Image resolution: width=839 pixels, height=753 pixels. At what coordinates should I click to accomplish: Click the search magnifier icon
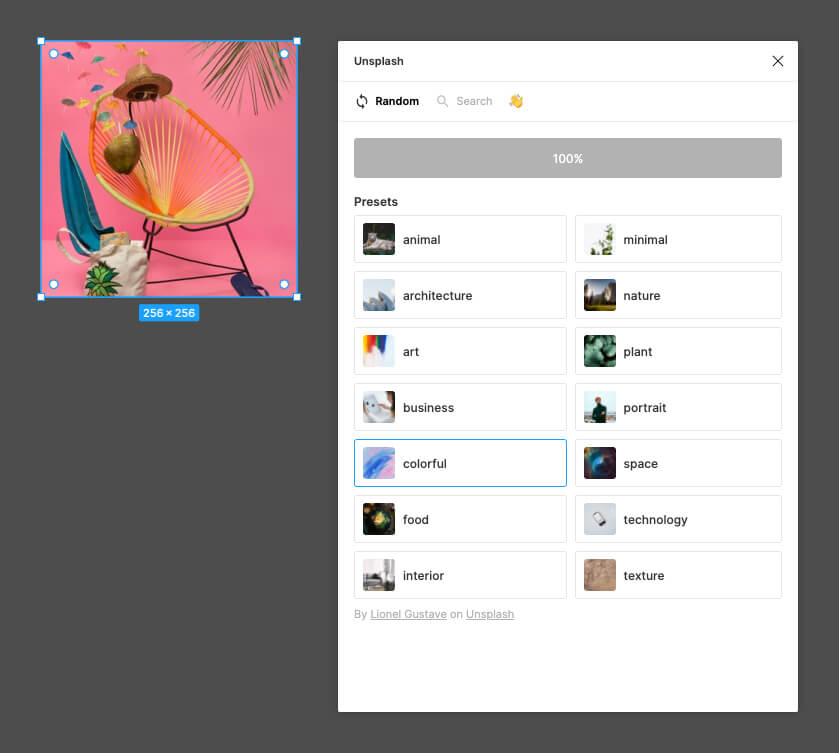tap(442, 101)
